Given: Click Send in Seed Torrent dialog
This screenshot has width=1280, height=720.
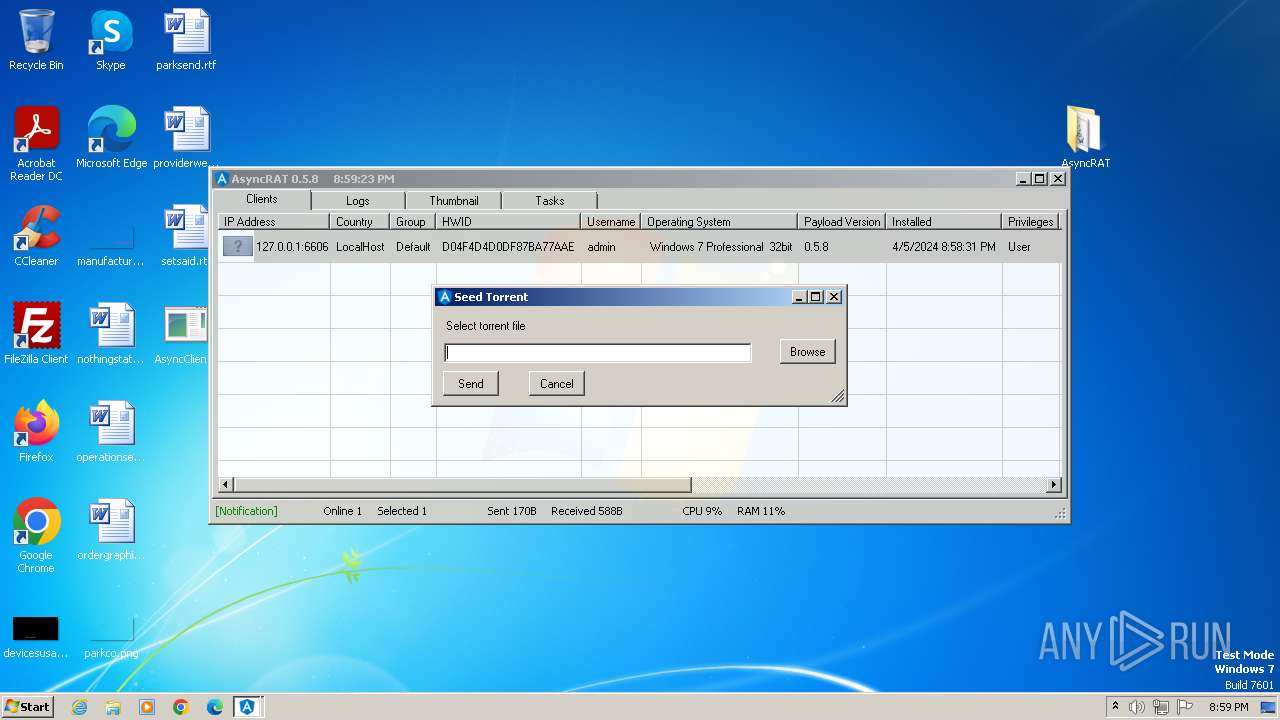Looking at the screenshot, I should 471,384.
